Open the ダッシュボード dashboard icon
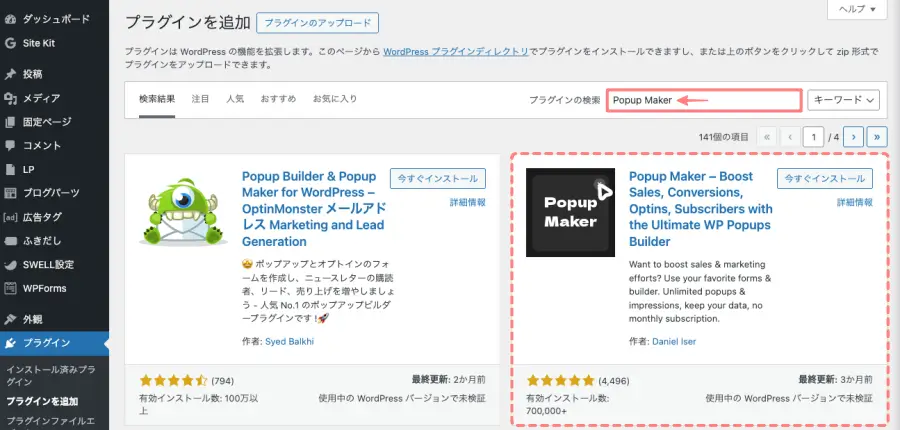This screenshot has height=430, width=900. pos(10,19)
